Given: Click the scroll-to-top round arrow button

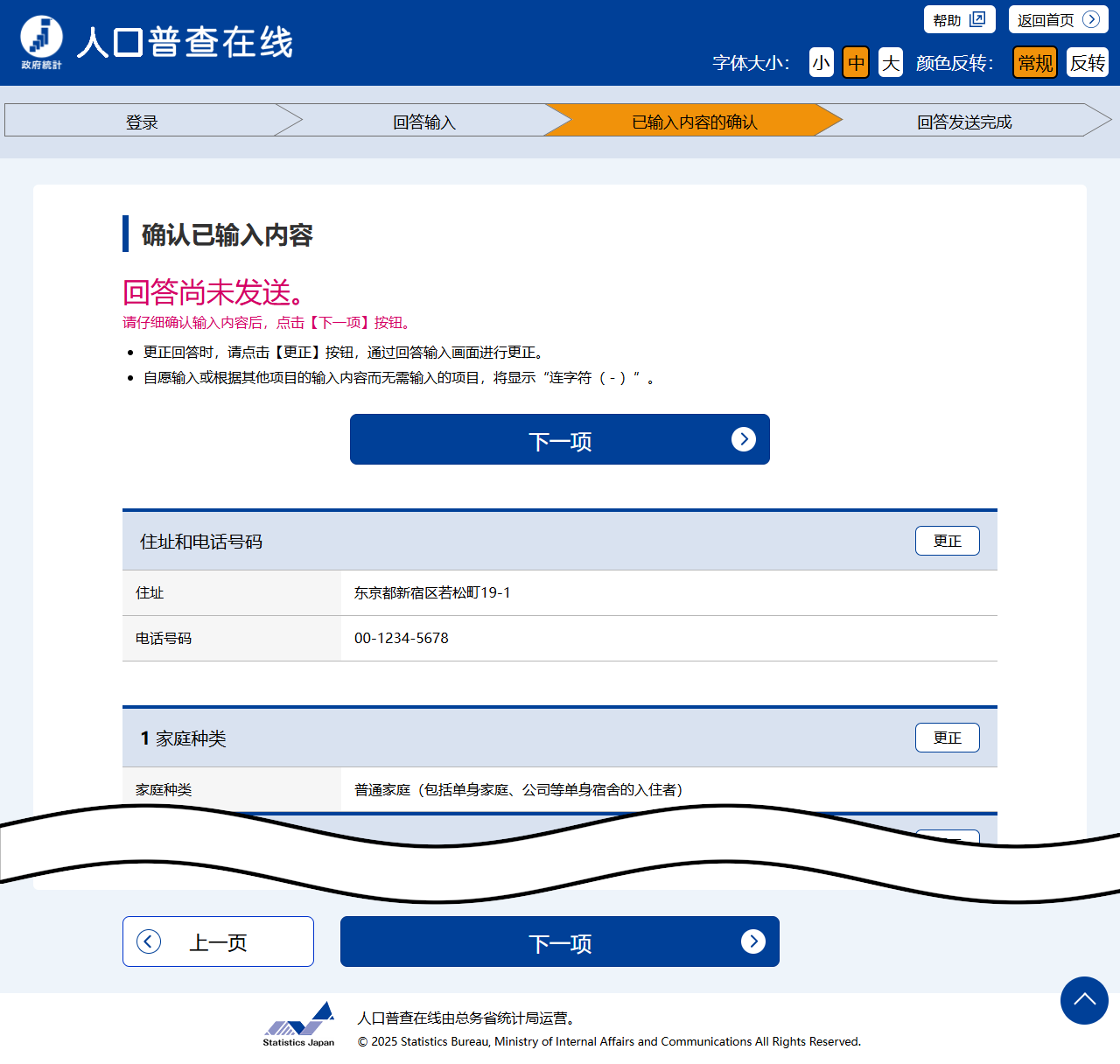Looking at the screenshot, I should (x=1084, y=1000).
